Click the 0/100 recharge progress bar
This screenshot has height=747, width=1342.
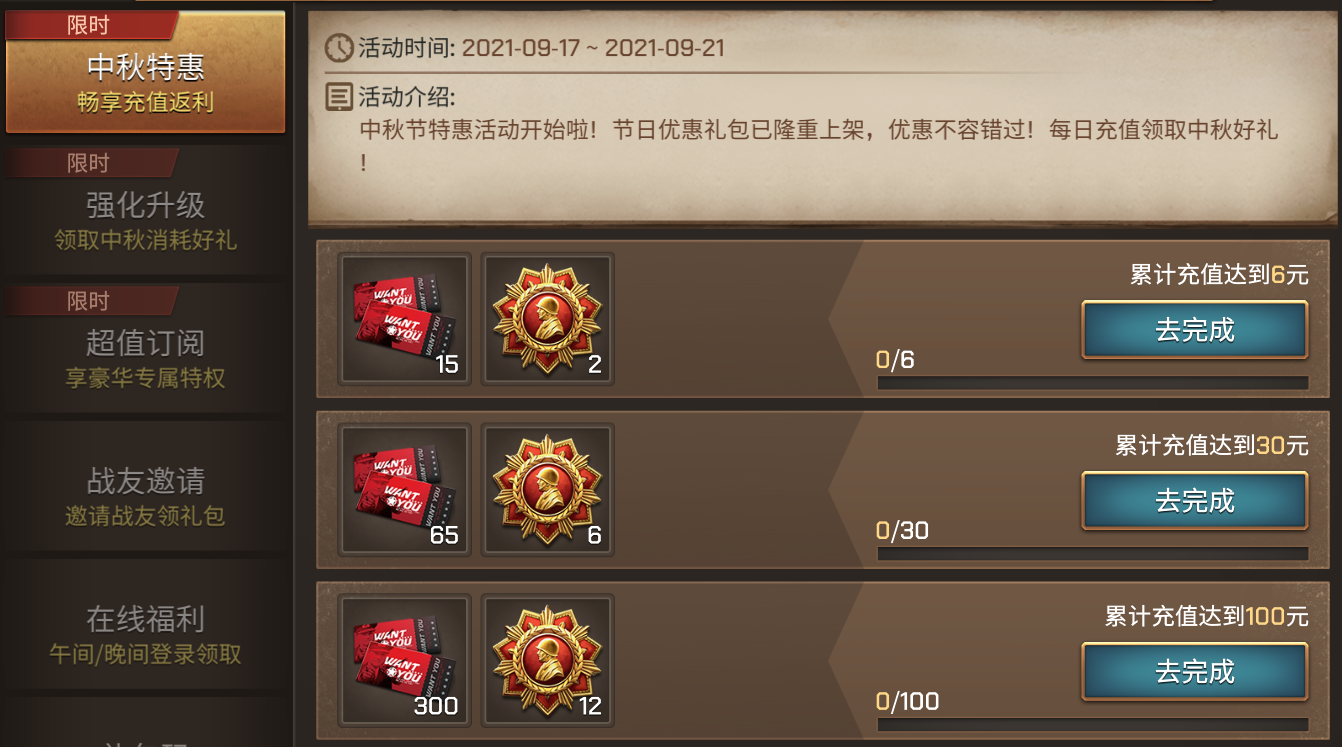pyautogui.click(x=1093, y=724)
